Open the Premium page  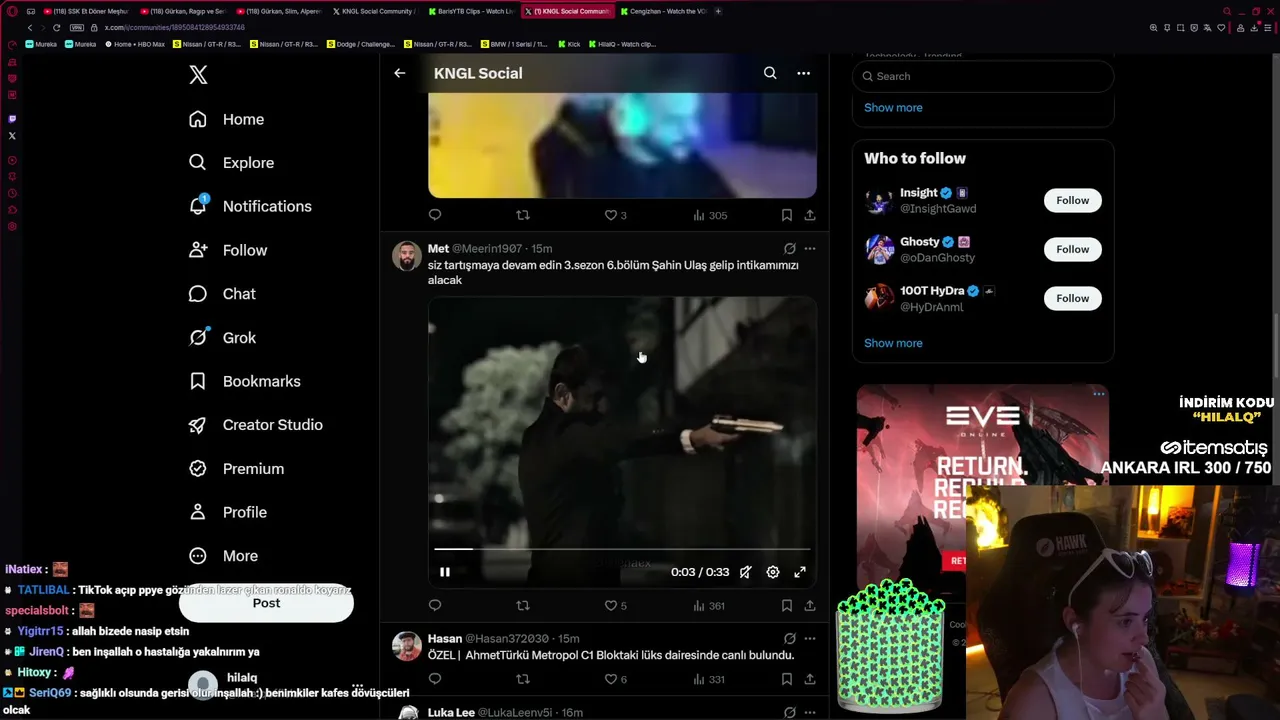(x=236, y=469)
